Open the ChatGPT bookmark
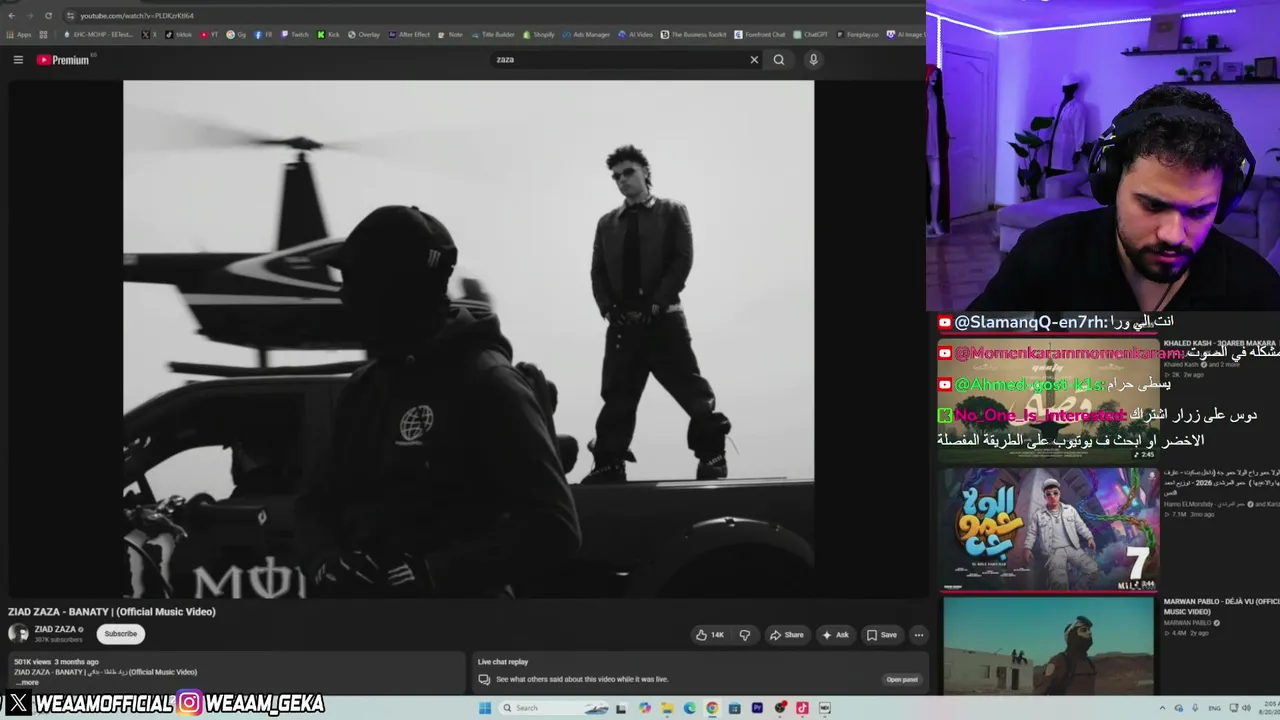 [x=811, y=35]
